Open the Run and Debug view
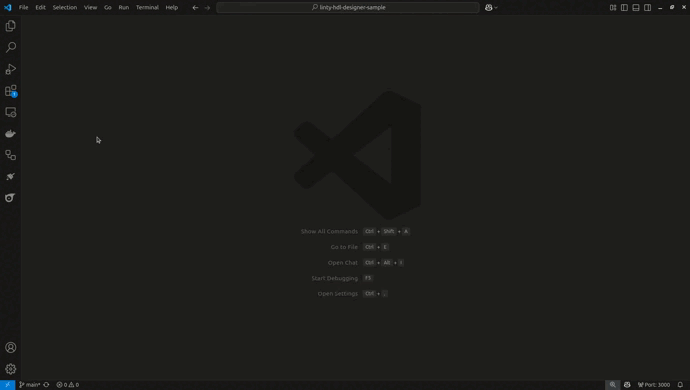This screenshot has width=690, height=390. coord(11,69)
